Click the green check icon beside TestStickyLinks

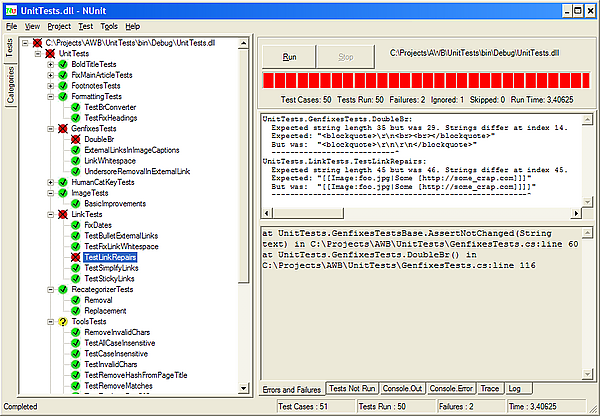75,279
